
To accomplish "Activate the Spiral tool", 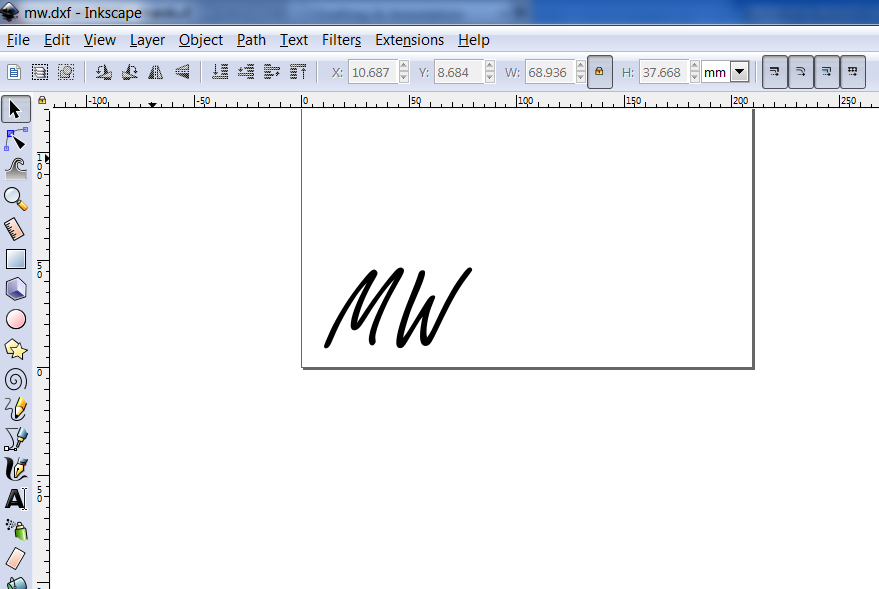I will 16,379.
